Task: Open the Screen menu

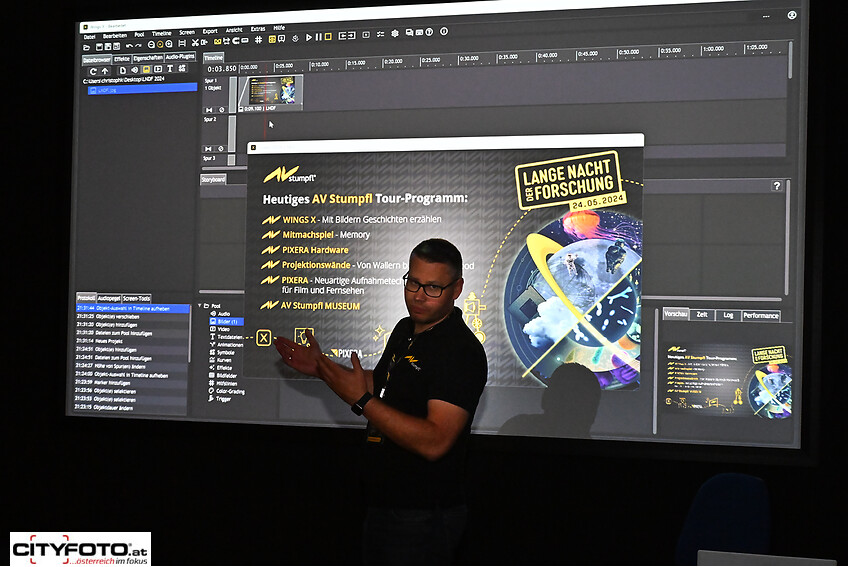Action: 187,32
